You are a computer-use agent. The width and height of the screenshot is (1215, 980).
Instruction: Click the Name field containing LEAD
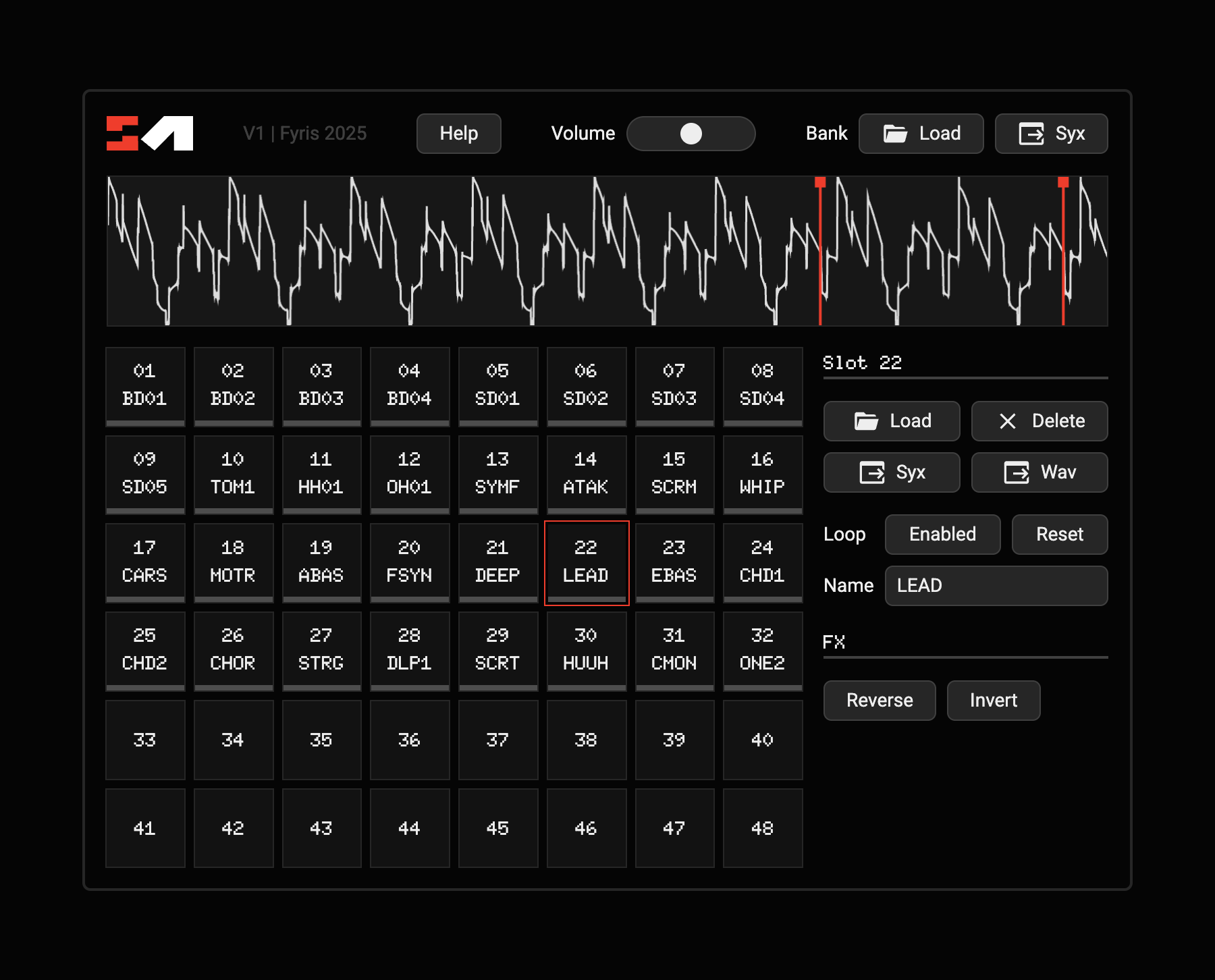tap(996, 585)
